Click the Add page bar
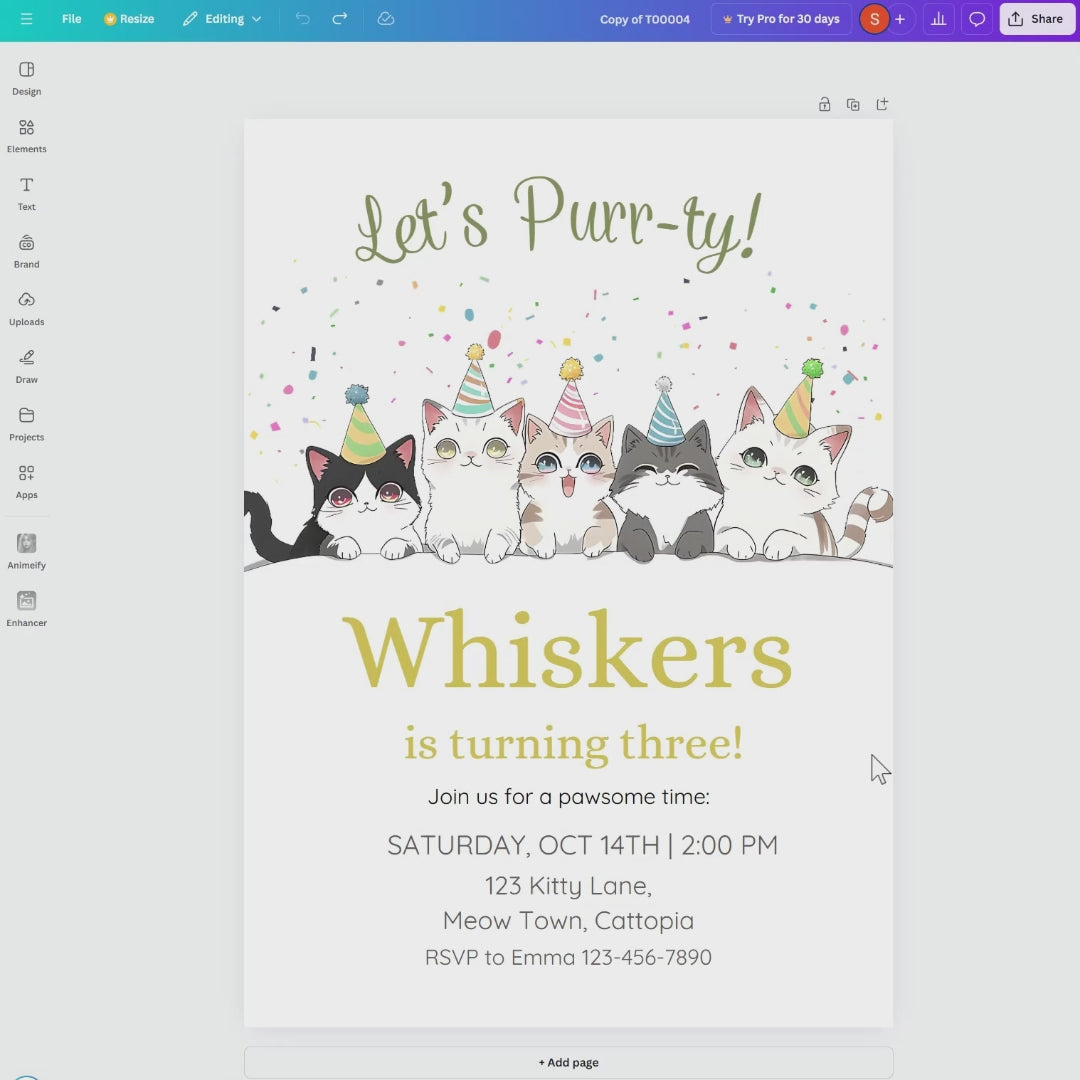 [x=568, y=1062]
